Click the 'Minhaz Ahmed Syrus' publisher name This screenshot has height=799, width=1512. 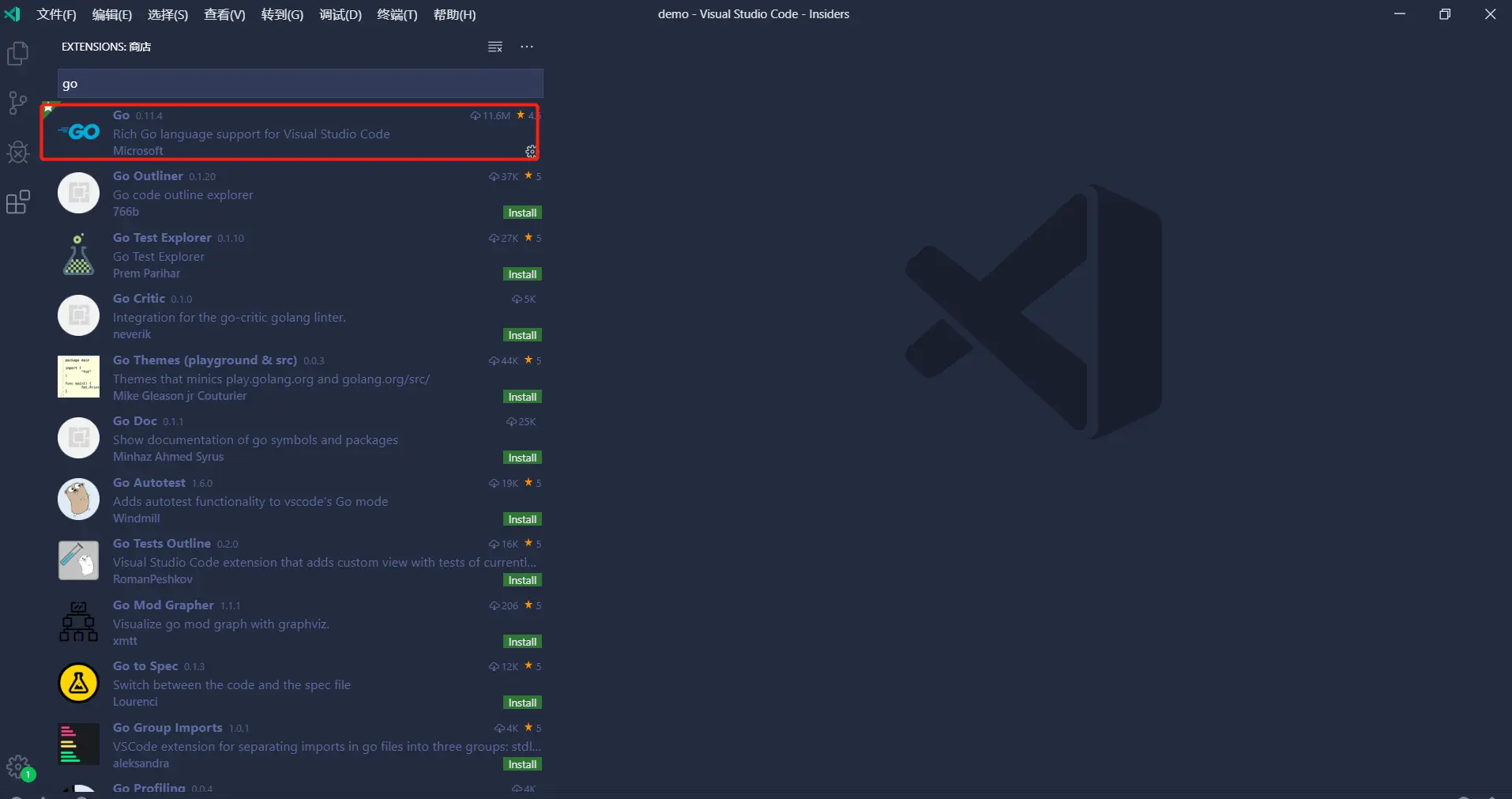168,457
